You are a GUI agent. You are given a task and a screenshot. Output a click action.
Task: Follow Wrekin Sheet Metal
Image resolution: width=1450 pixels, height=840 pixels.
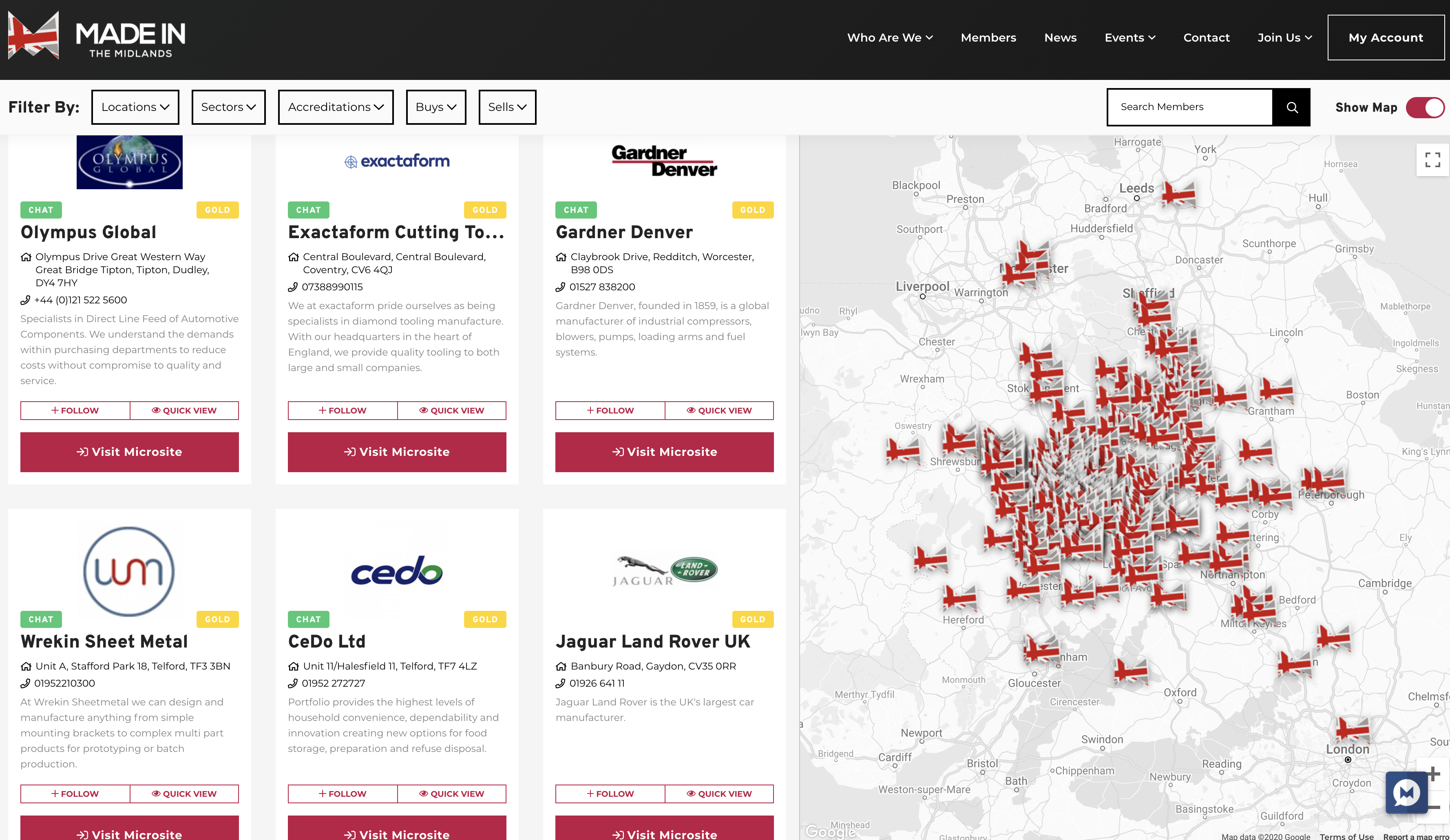coord(75,794)
